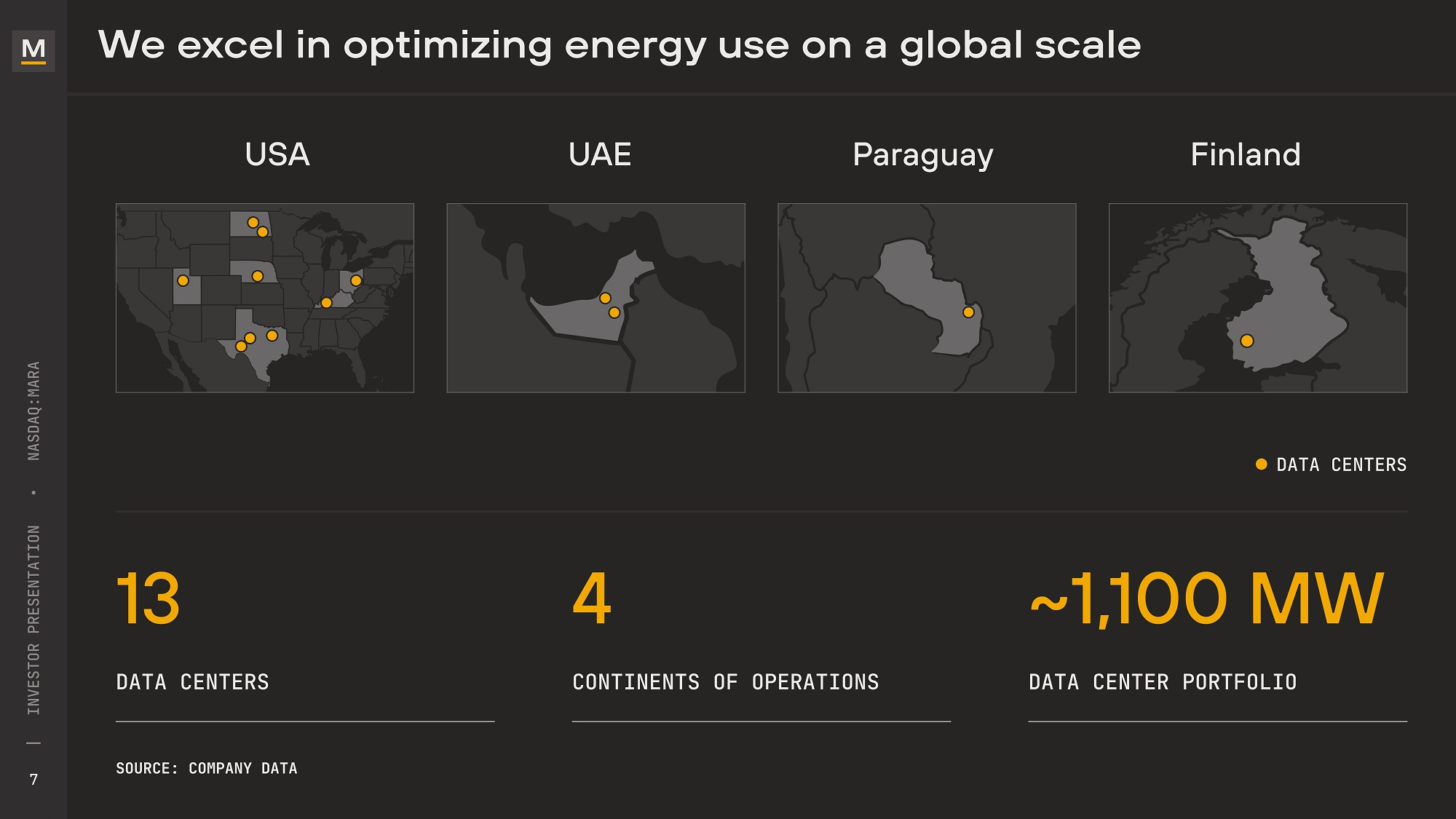Click the slide number 7

[x=33, y=780]
